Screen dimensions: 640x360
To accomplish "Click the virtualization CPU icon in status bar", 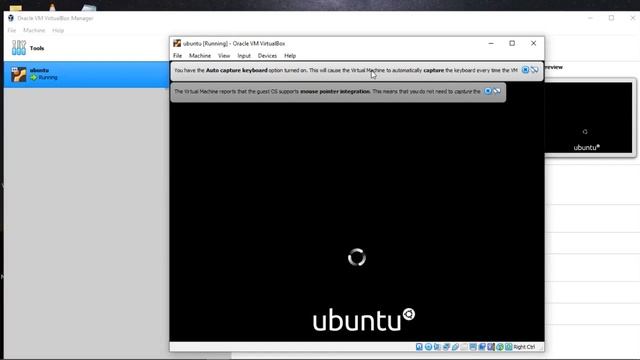I will (491, 347).
